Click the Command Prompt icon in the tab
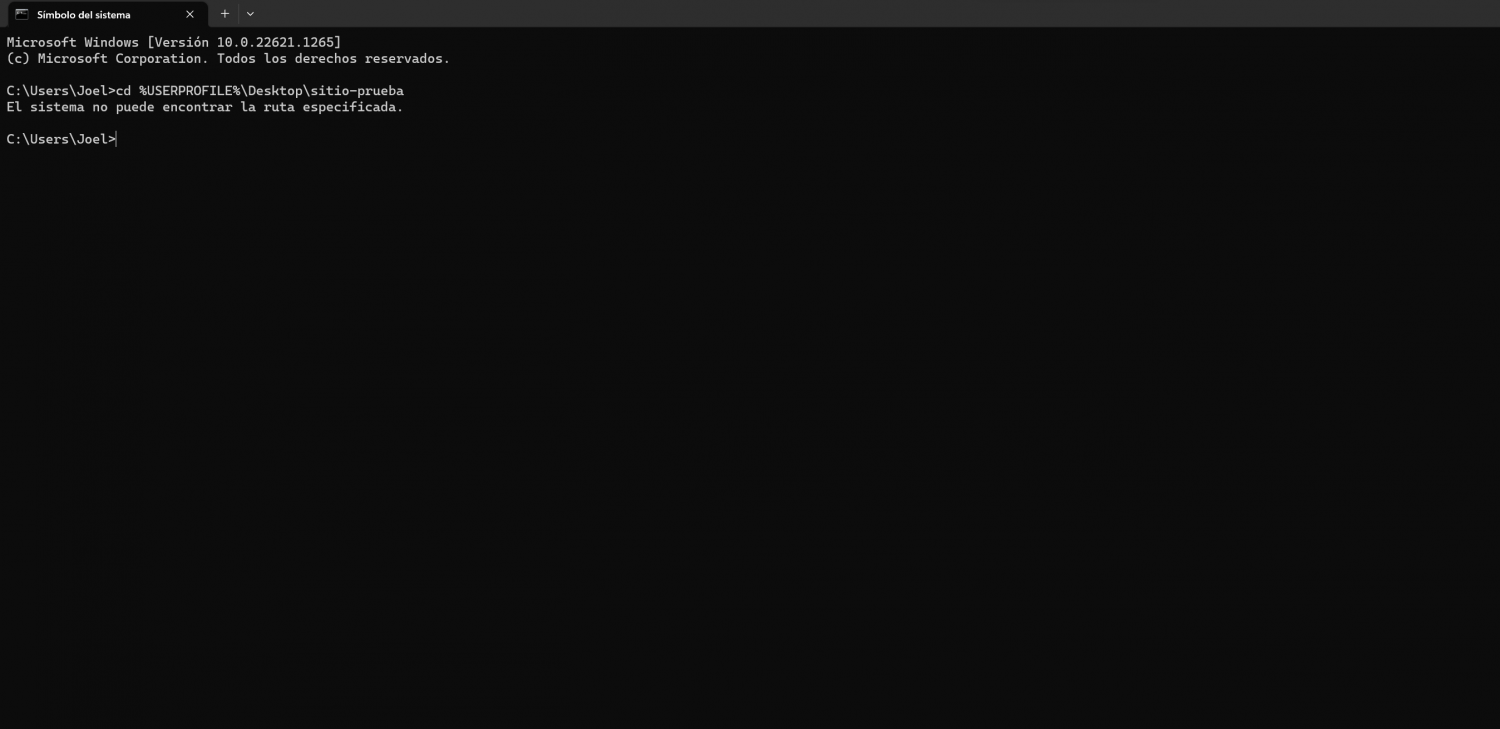1500x729 pixels. (21, 14)
